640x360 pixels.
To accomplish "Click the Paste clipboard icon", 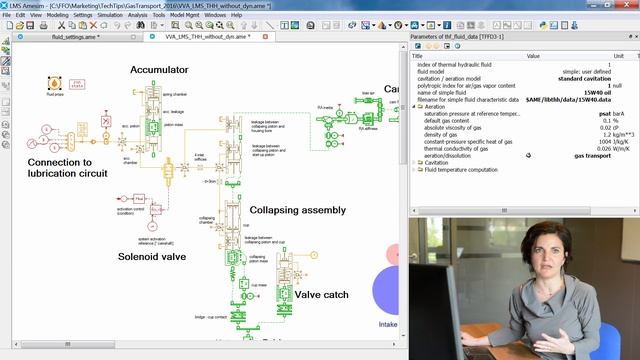I will click(82, 25).
